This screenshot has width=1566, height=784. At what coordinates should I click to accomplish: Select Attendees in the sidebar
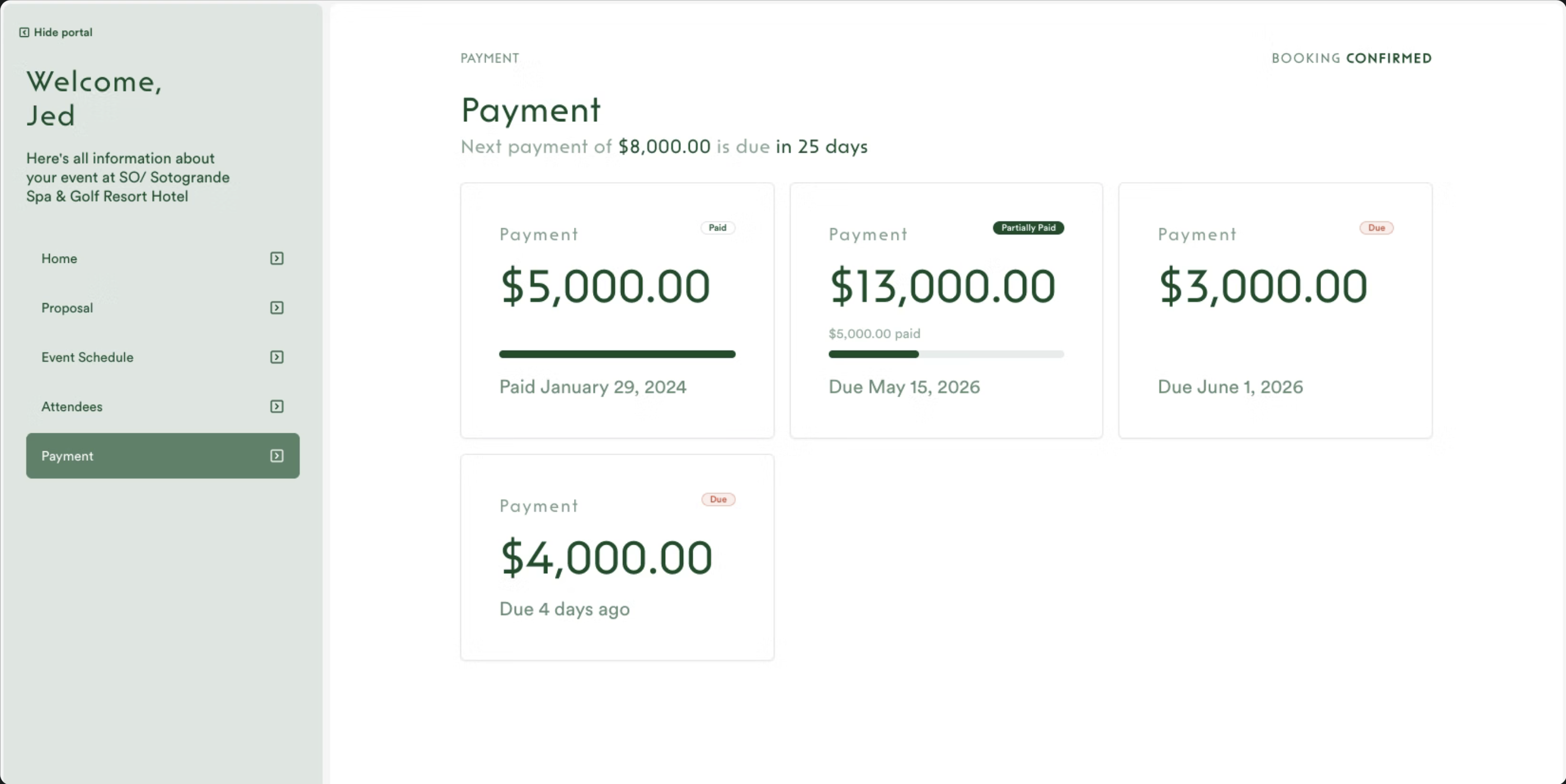(x=163, y=406)
